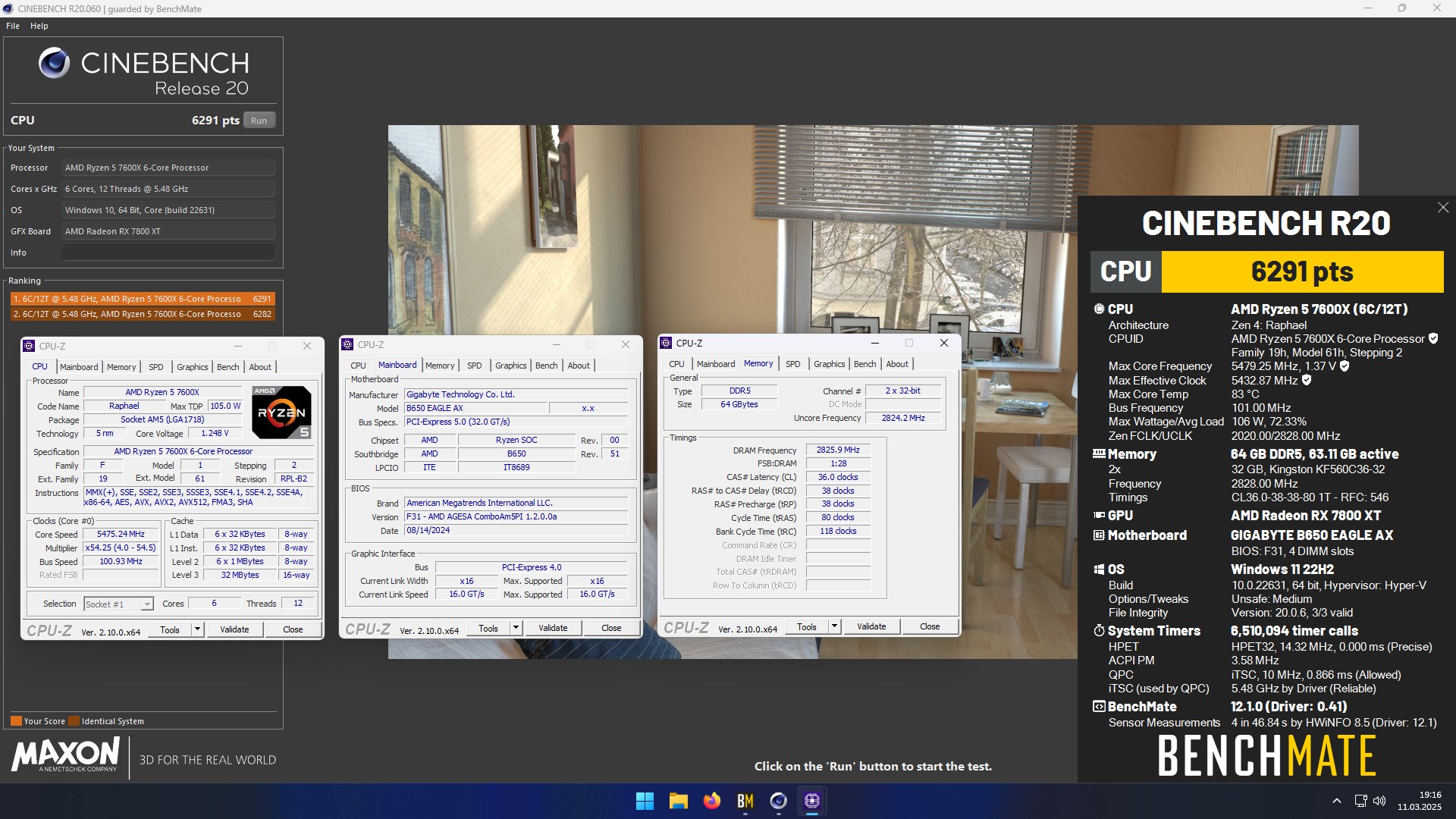Screen dimensions: 1456x819
Task: Click the yellow 6291 pts score banner
Action: (x=1302, y=271)
